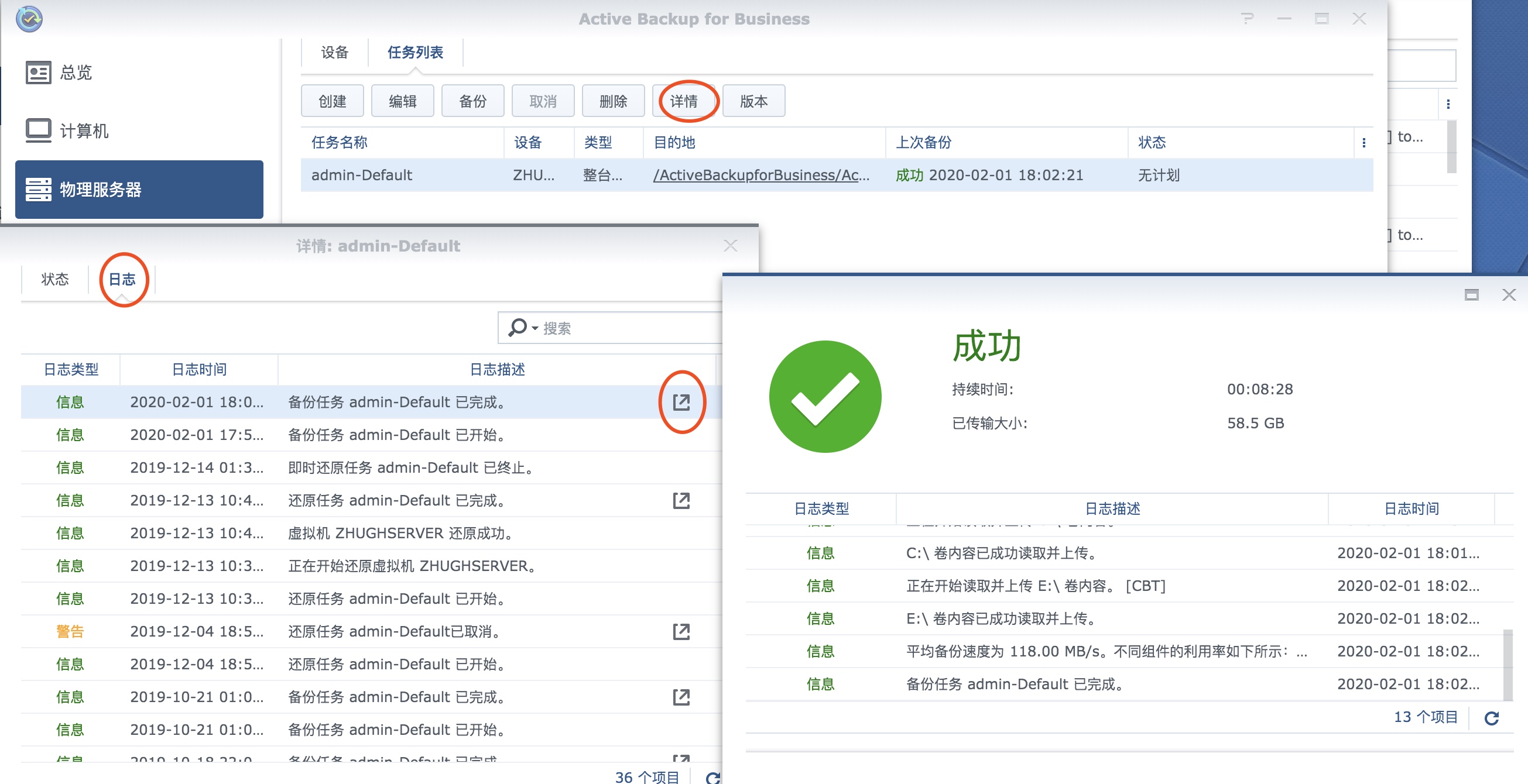Switch to the 状态 tab in details dialog
This screenshot has height=784, width=1528.
[x=55, y=279]
